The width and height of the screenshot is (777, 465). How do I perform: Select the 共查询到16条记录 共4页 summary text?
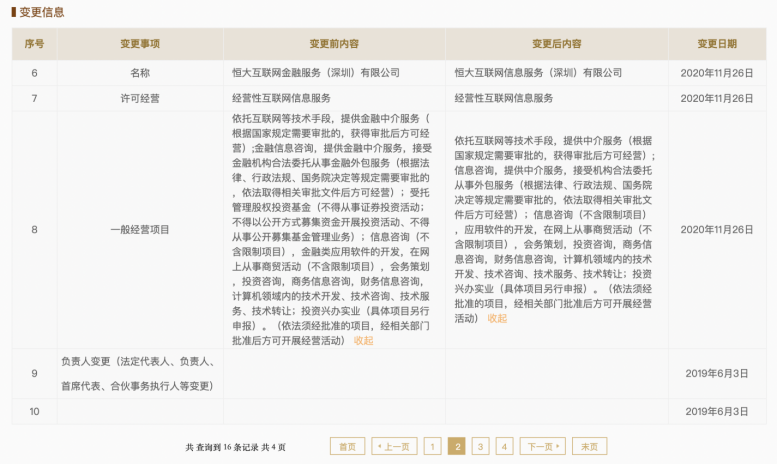(x=236, y=447)
